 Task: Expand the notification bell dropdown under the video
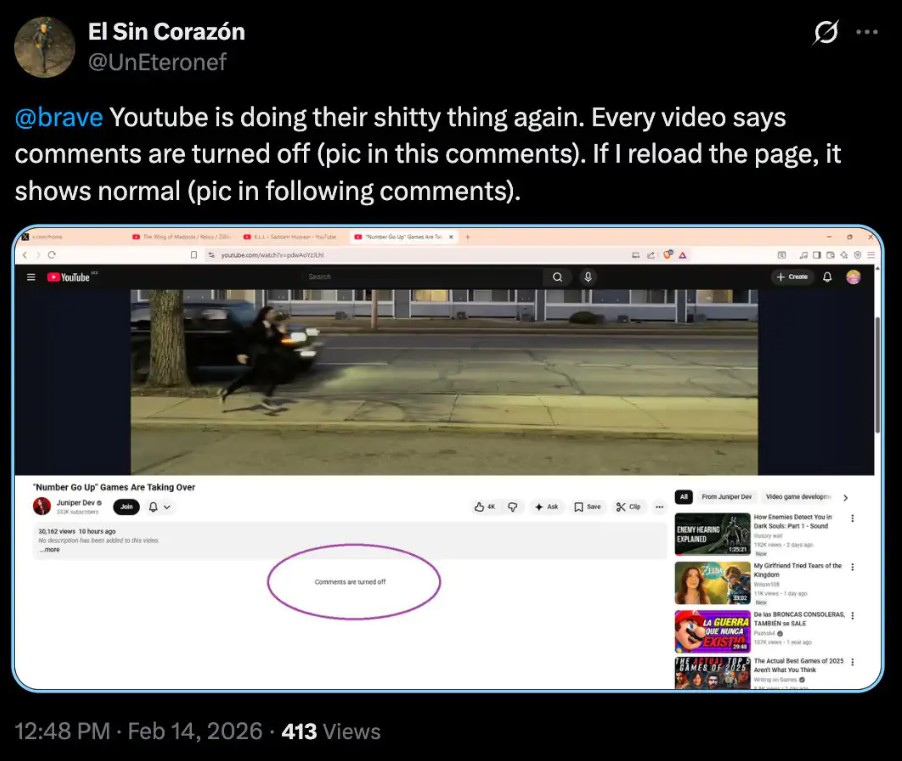pyautogui.click(x=160, y=507)
